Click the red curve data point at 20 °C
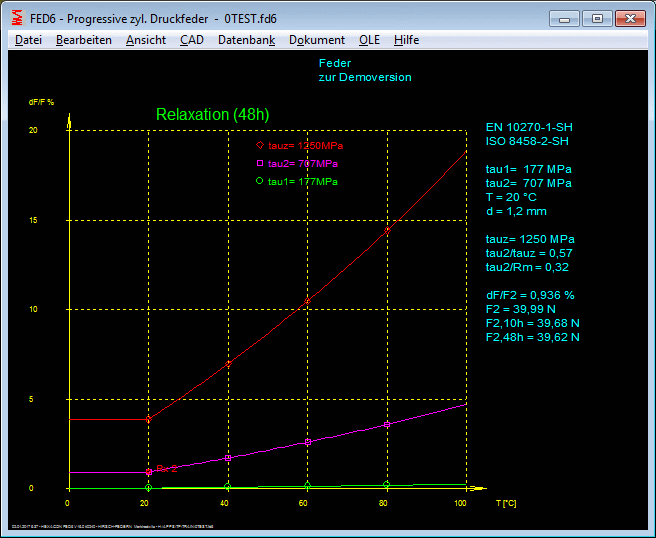The image size is (656, 538). (149, 419)
